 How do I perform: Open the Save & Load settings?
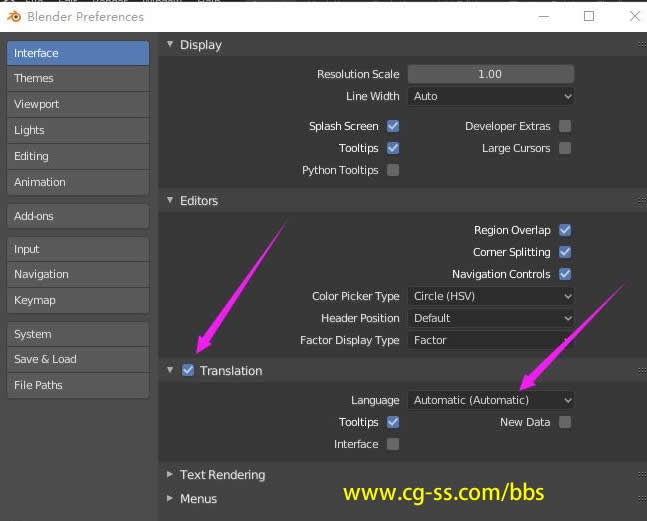pyautogui.click(x=78, y=360)
